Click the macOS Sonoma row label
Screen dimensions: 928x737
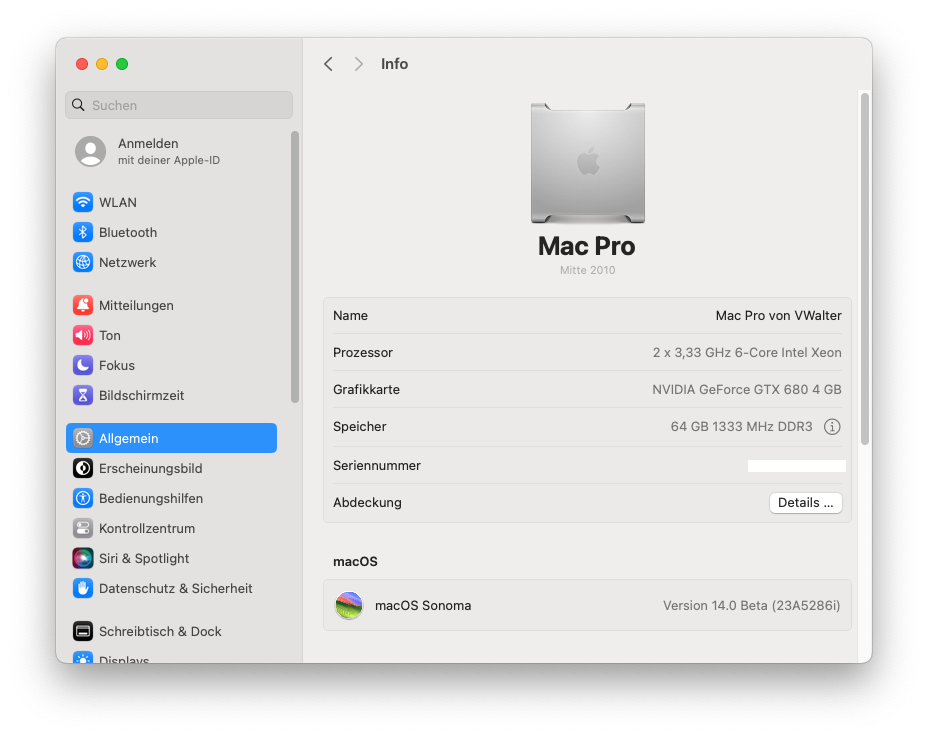click(423, 606)
